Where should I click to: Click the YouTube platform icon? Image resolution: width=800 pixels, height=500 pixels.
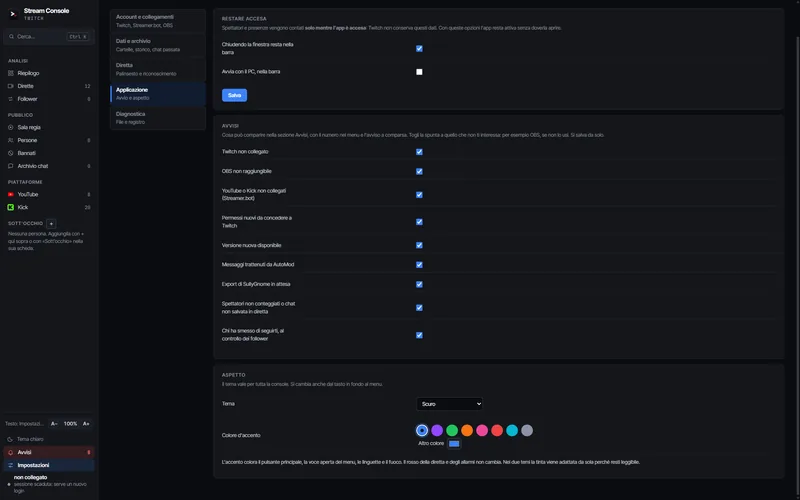coord(11,194)
